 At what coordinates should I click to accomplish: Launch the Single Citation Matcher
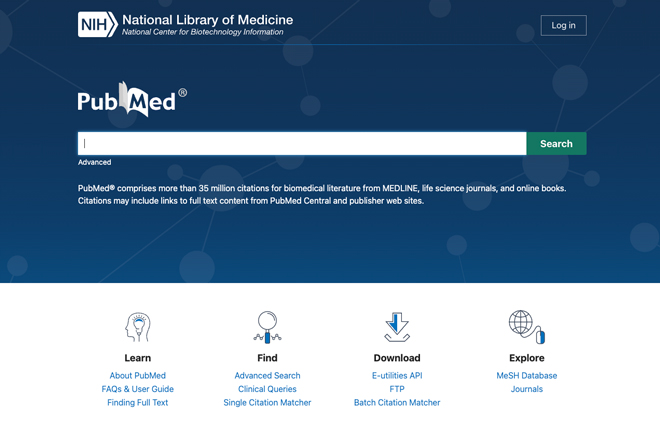[267, 403]
